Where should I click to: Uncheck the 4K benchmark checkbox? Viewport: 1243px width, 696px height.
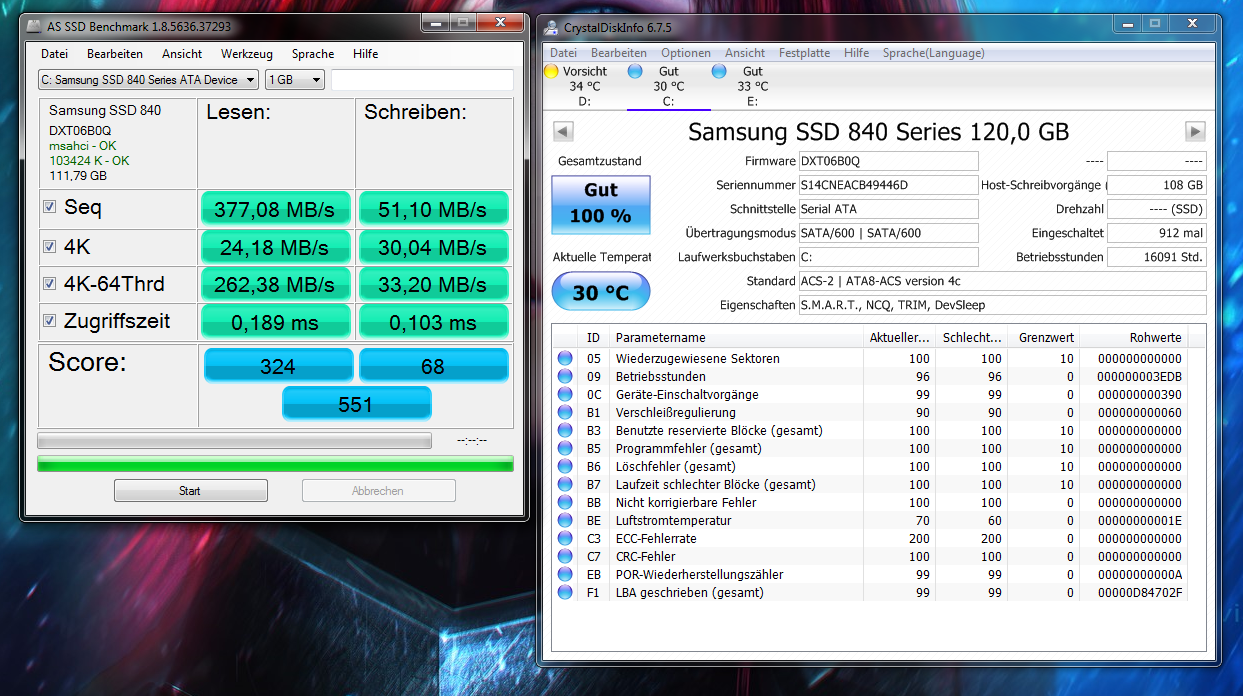[x=49, y=245]
